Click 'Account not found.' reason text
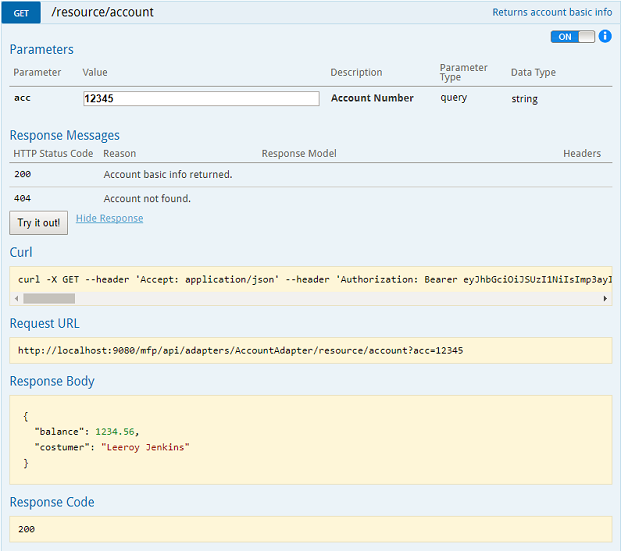 [x=147, y=198]
